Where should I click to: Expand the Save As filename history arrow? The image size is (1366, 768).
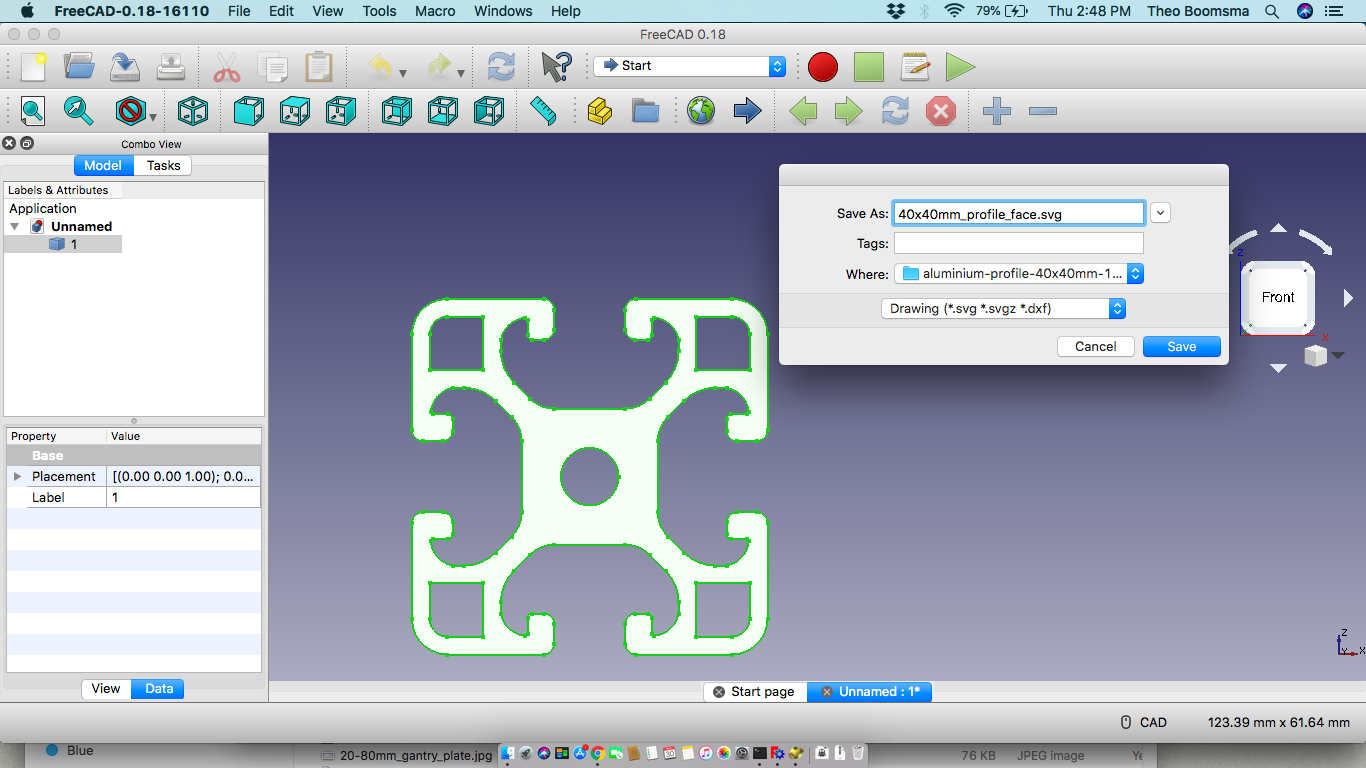pos(1159,212)
